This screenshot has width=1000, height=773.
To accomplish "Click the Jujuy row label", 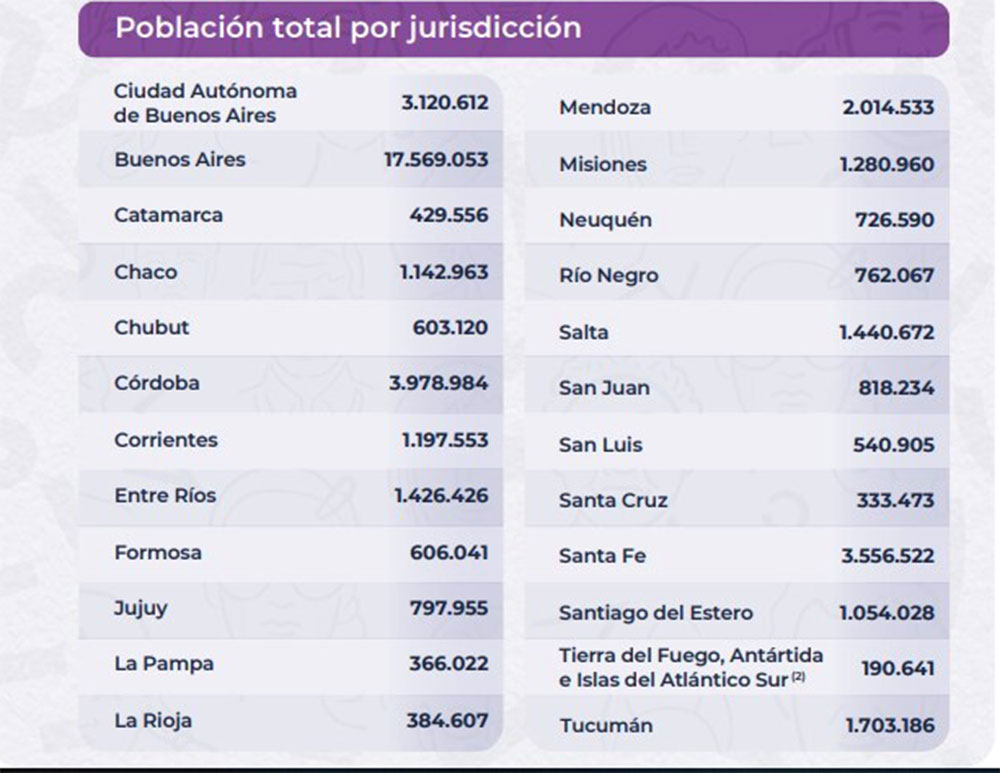I will tap(141, 608).
